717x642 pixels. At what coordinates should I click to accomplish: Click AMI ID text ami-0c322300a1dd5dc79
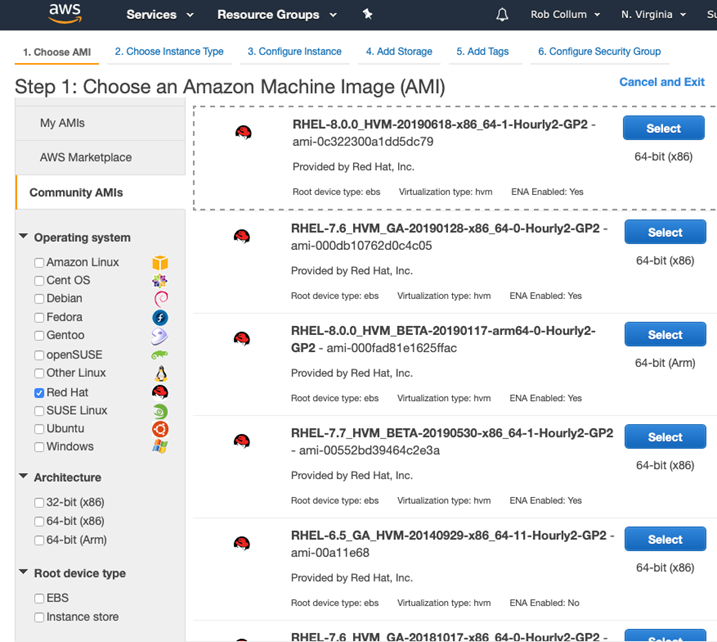tap(363, 142)
